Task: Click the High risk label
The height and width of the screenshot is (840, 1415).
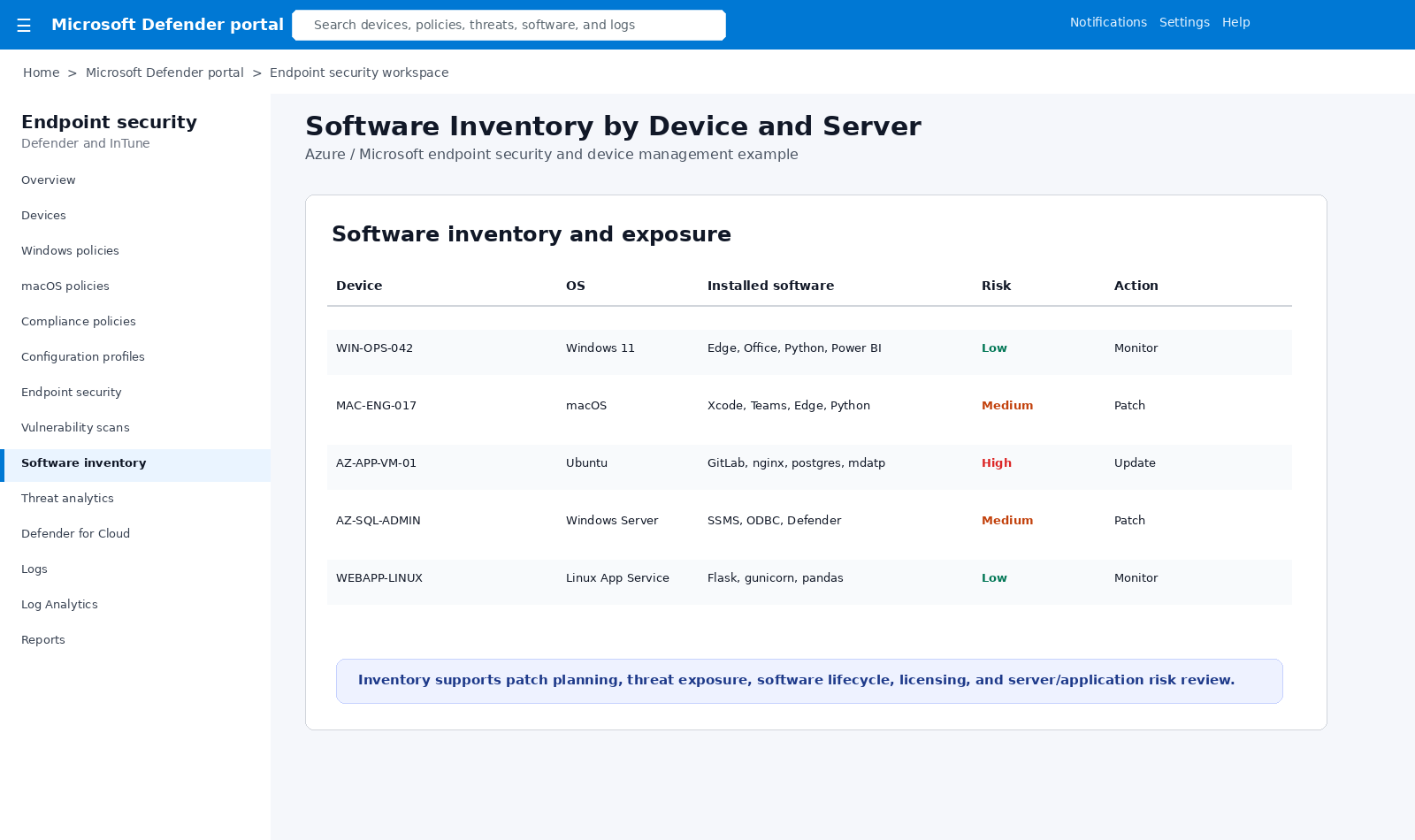Action: coord(997,463)
